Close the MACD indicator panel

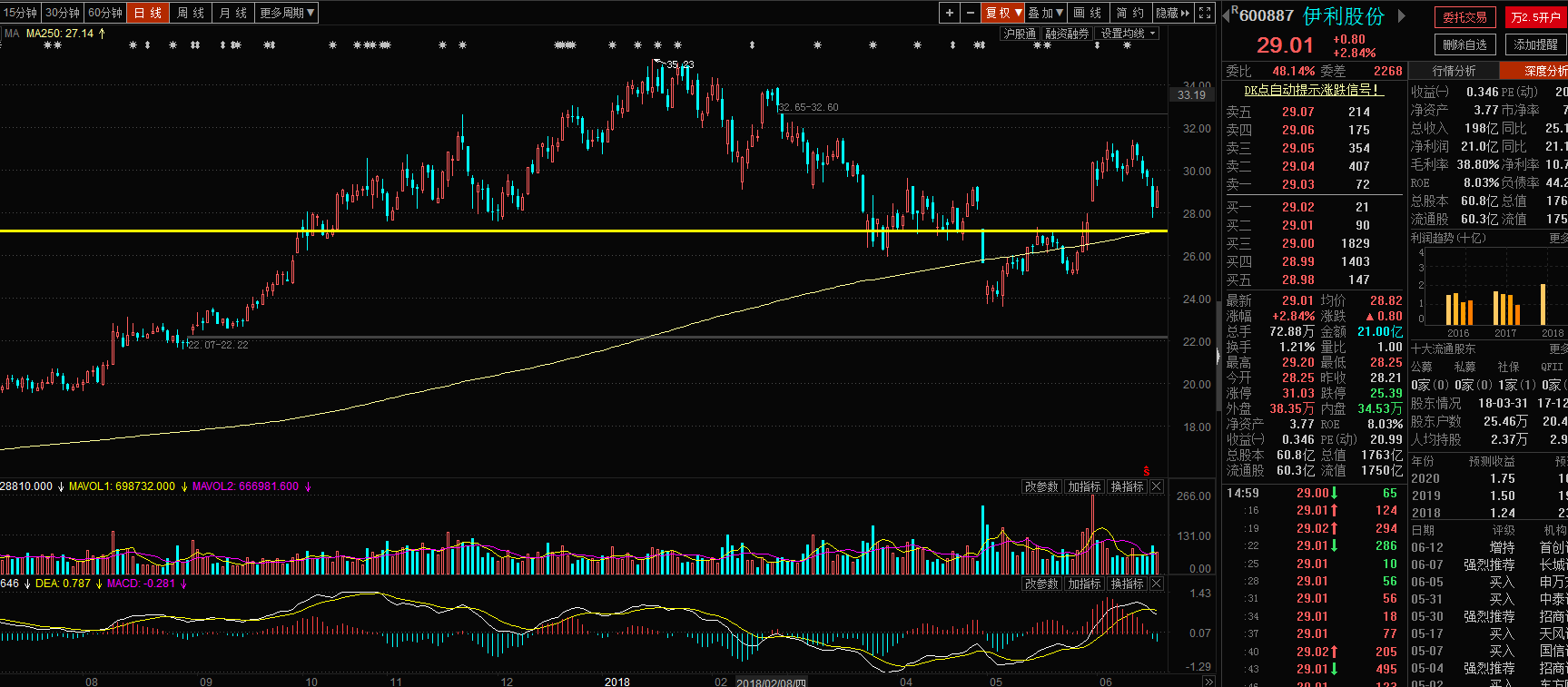tap(1157, 584)
